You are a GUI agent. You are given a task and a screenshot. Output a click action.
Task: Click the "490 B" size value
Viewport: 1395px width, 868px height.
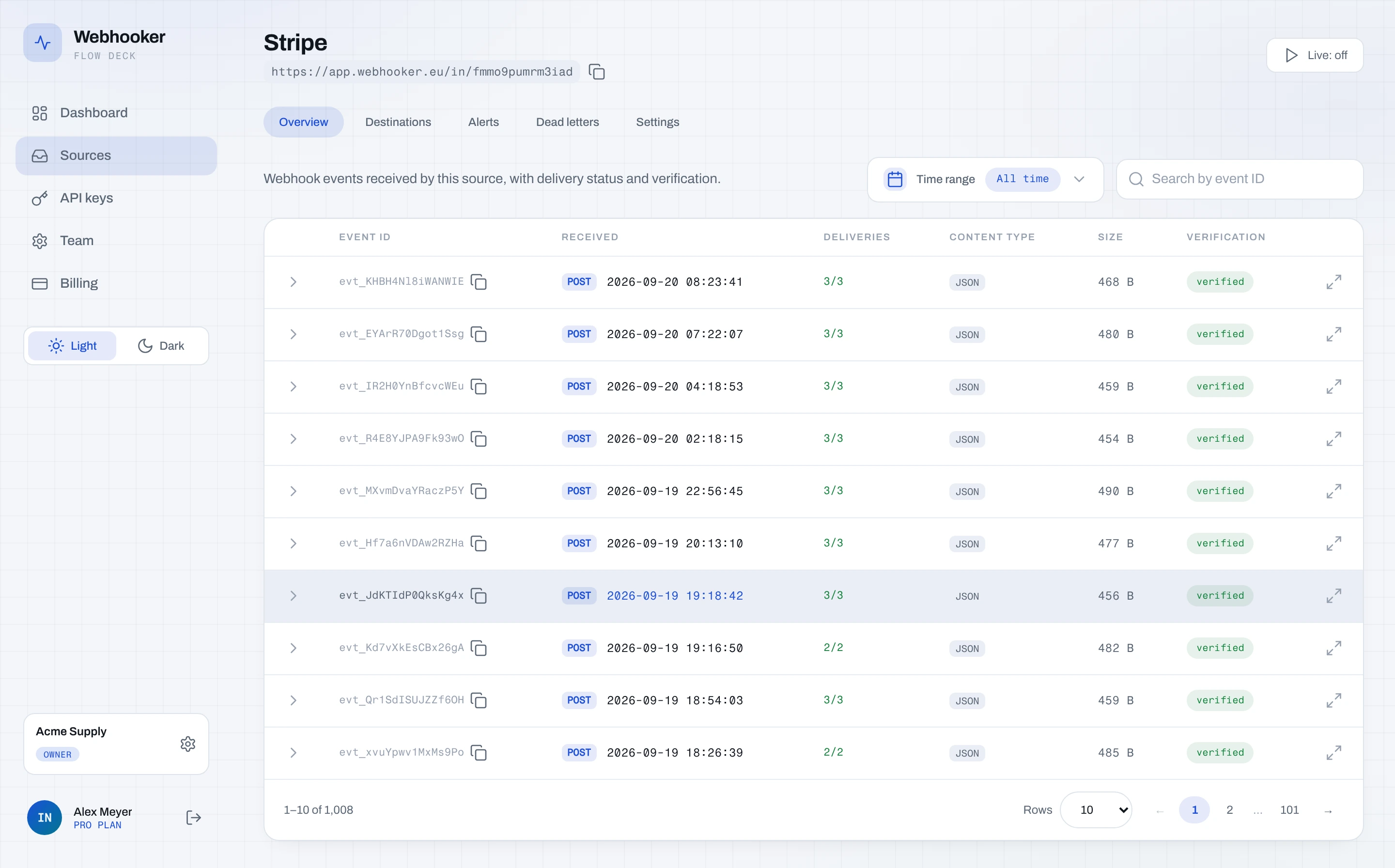1116,491
